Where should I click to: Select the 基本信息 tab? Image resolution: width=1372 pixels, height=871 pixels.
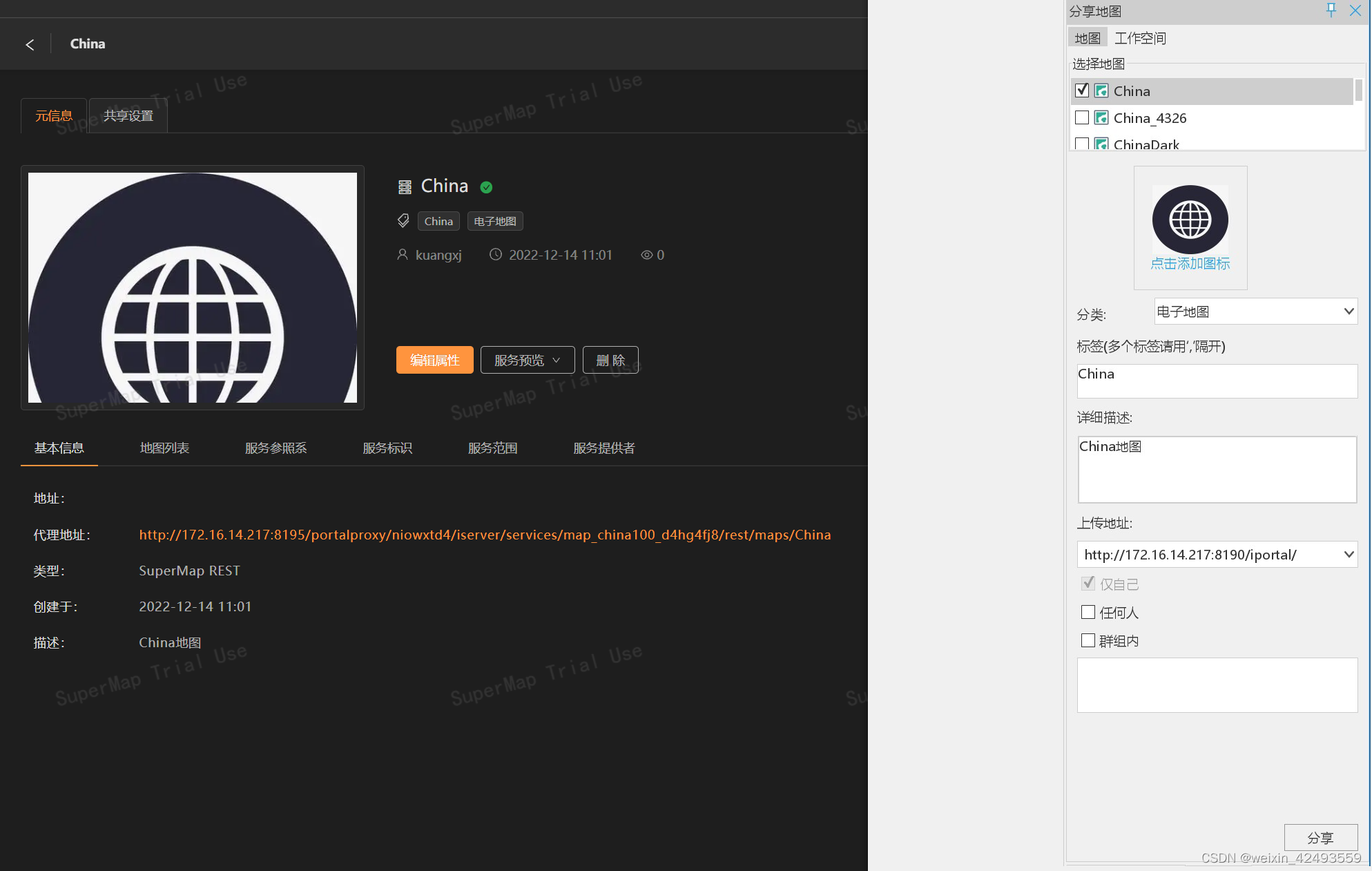pyautogui.click(x=59, y=448)
